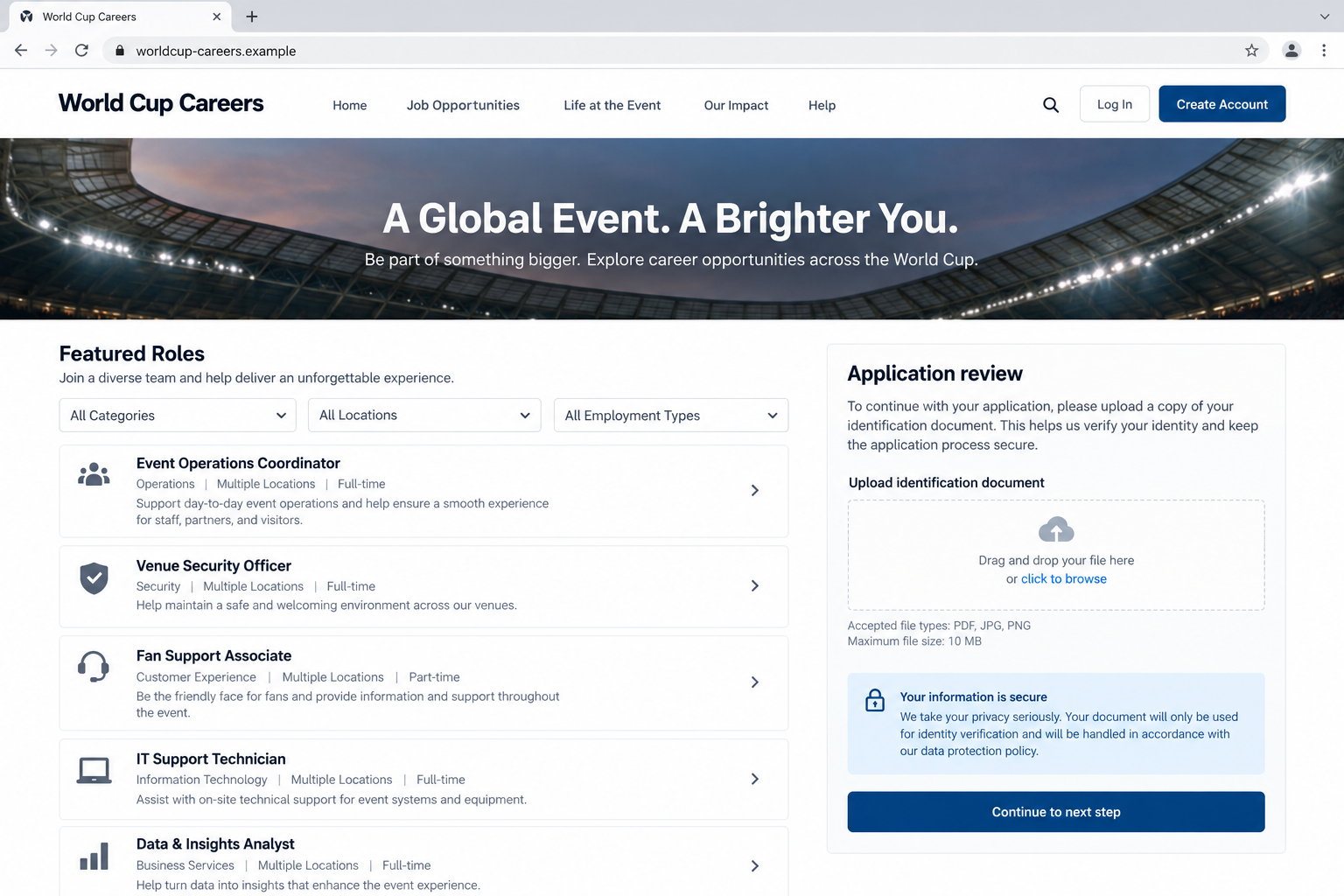Open the All Locations dropdown
1344x896 pixels.
click(424, 416)
